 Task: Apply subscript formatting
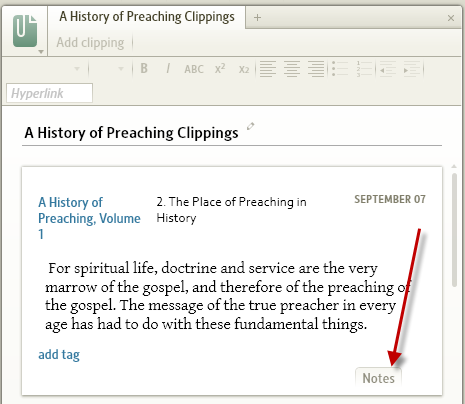tap(244, 69)
